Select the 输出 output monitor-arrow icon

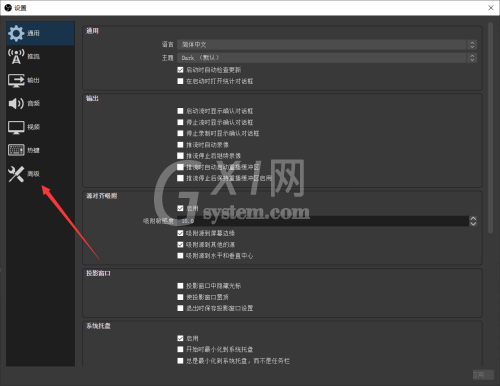pyautogui.click(x=16, y=80)
